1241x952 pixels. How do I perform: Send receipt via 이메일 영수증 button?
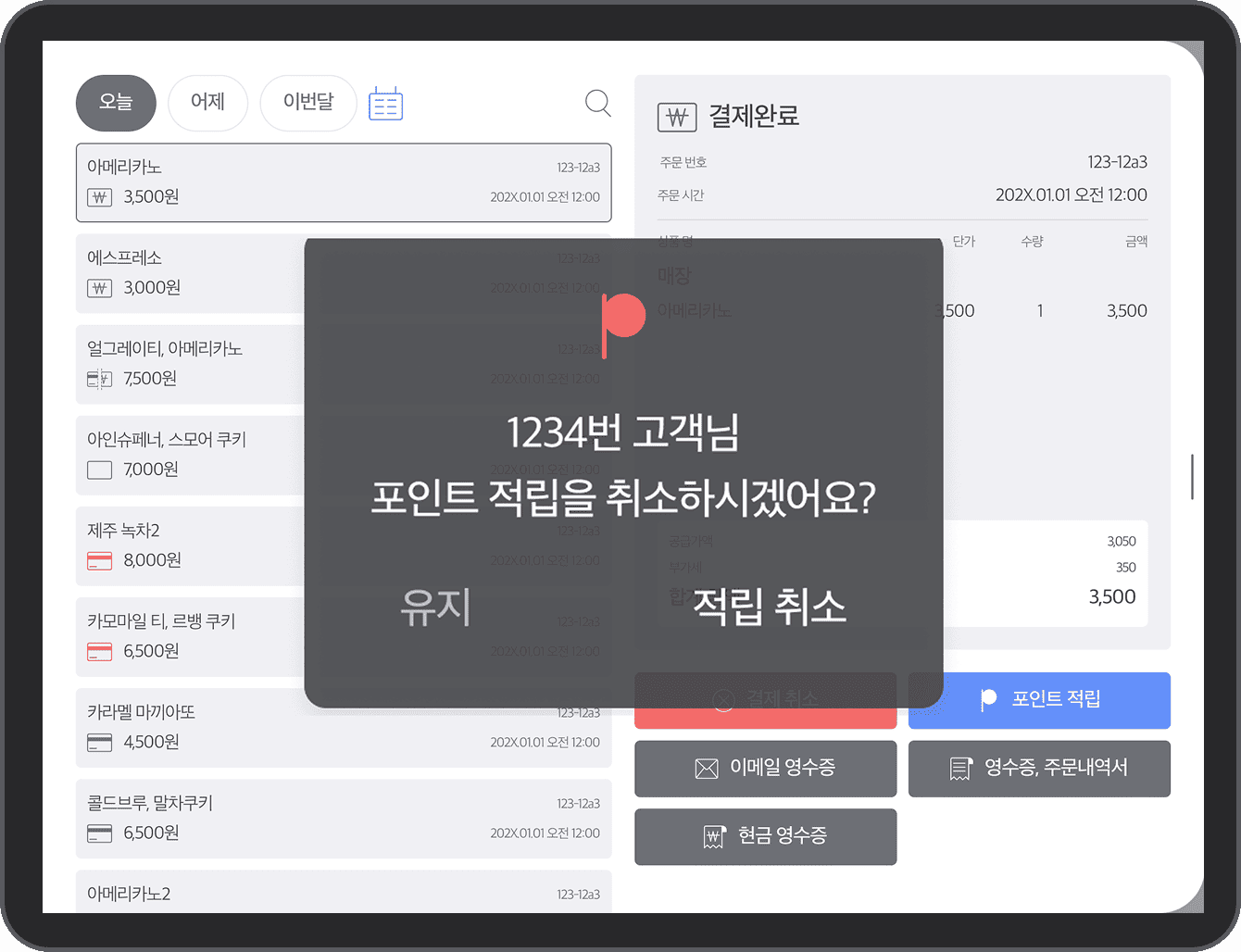(765, 768)
